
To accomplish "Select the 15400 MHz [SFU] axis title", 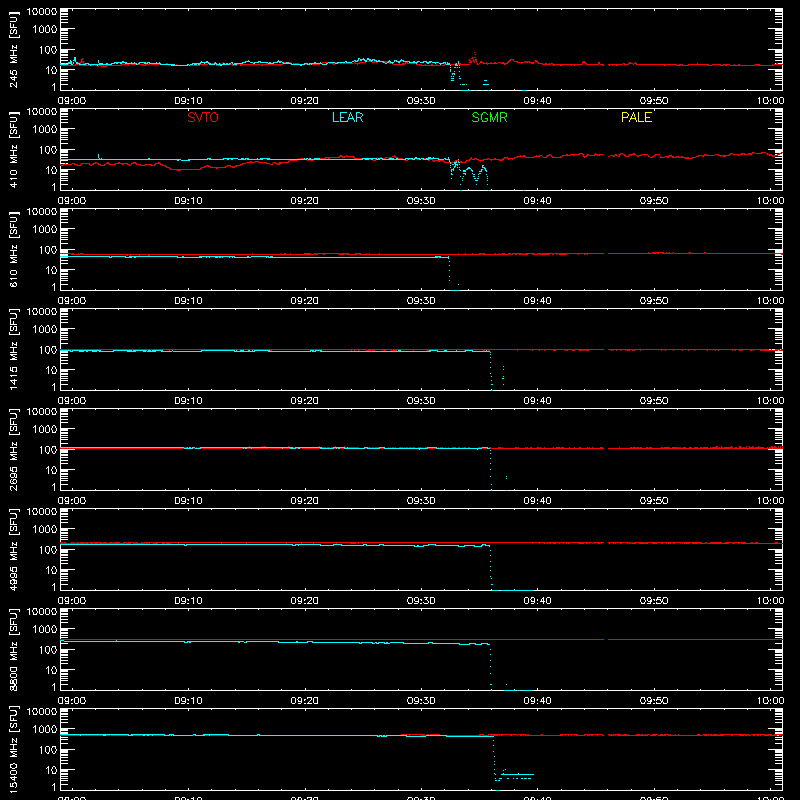I will pos(13,749).
